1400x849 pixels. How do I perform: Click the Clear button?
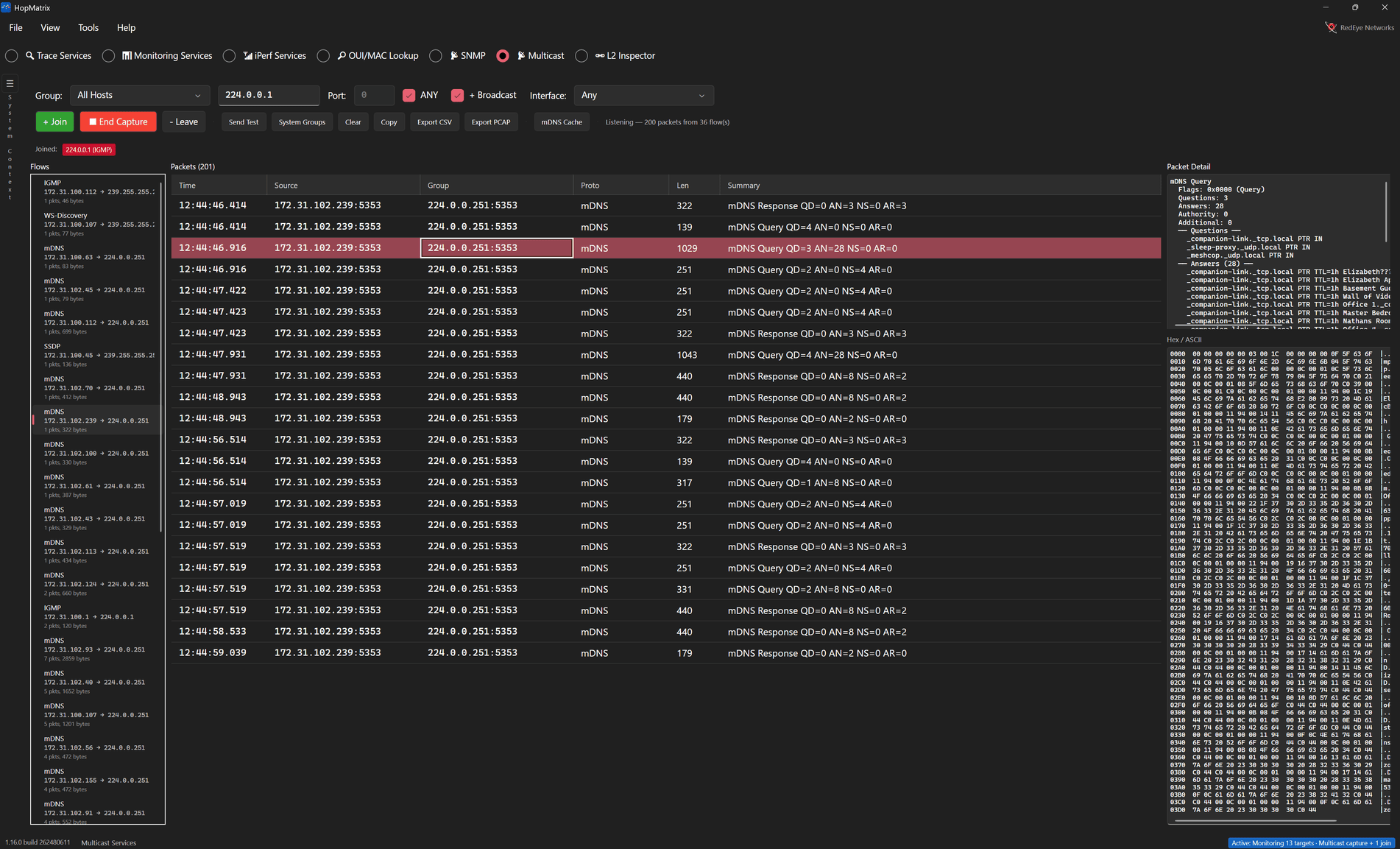pos(353,122)
